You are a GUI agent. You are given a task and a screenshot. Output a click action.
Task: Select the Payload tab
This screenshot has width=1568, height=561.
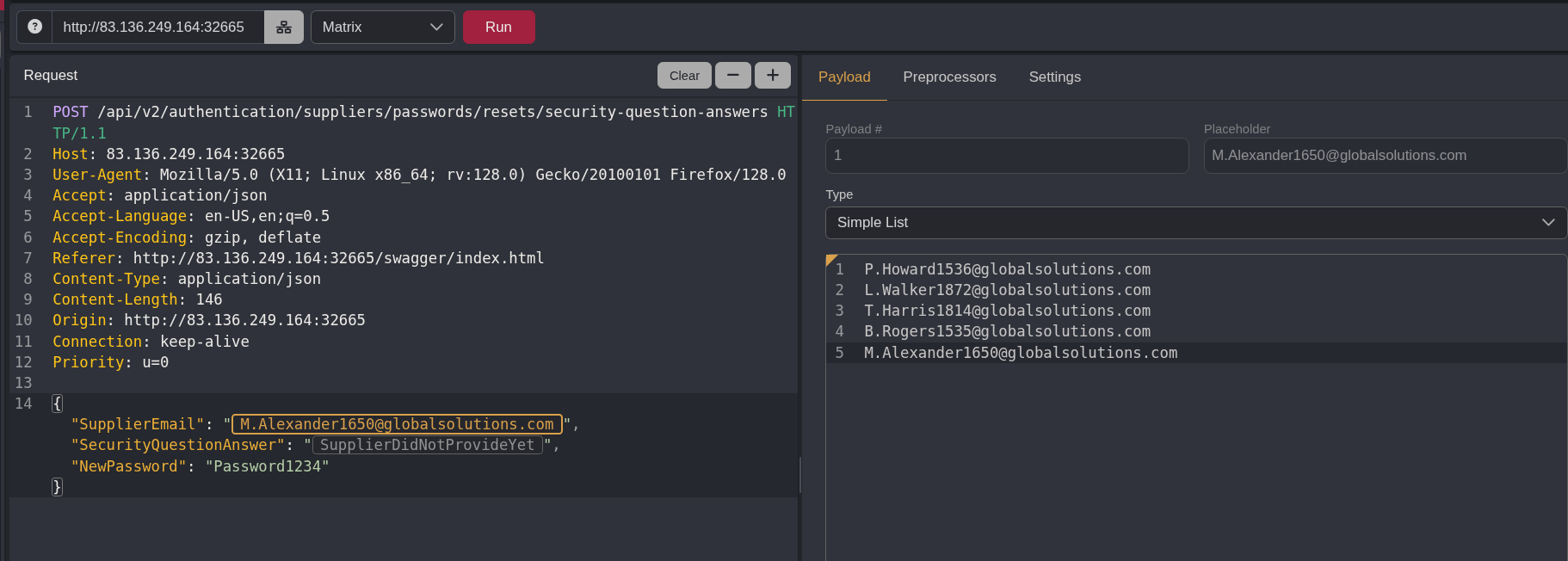843,77
